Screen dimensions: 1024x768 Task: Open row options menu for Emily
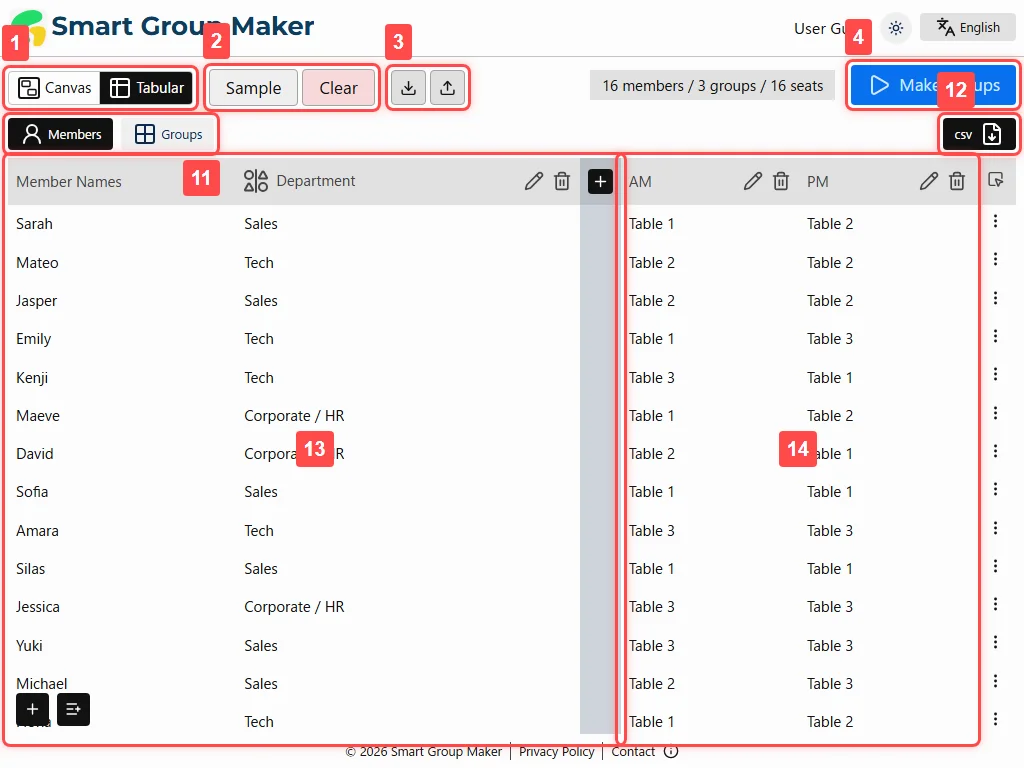point(995,336)
